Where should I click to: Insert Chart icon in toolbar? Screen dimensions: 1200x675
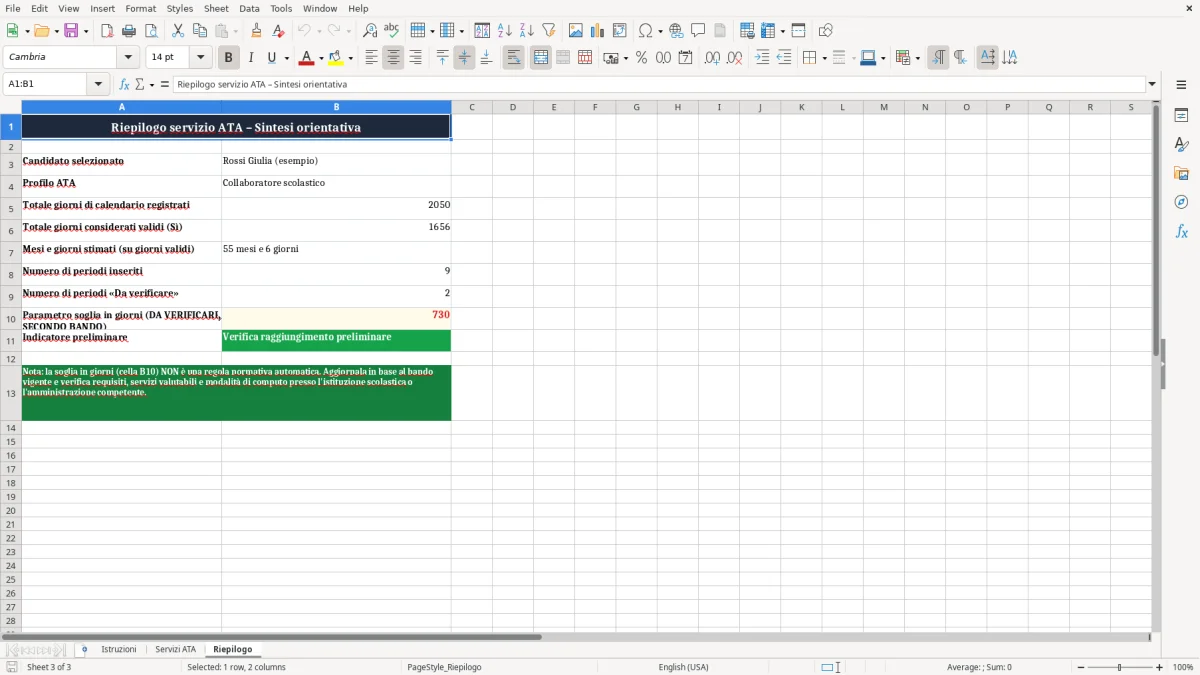[x=598, y=31]
